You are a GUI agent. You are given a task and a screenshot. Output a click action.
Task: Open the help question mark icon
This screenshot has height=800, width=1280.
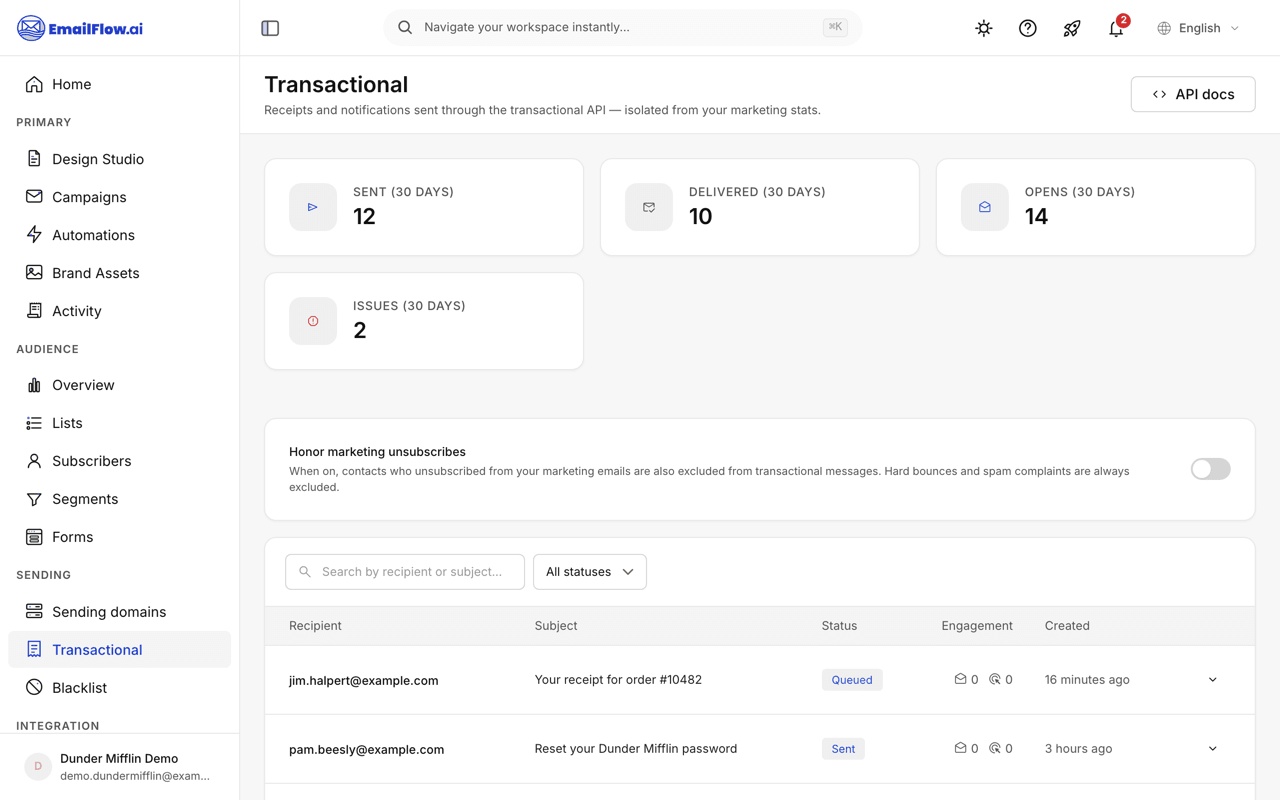(x=1028, y=28)
